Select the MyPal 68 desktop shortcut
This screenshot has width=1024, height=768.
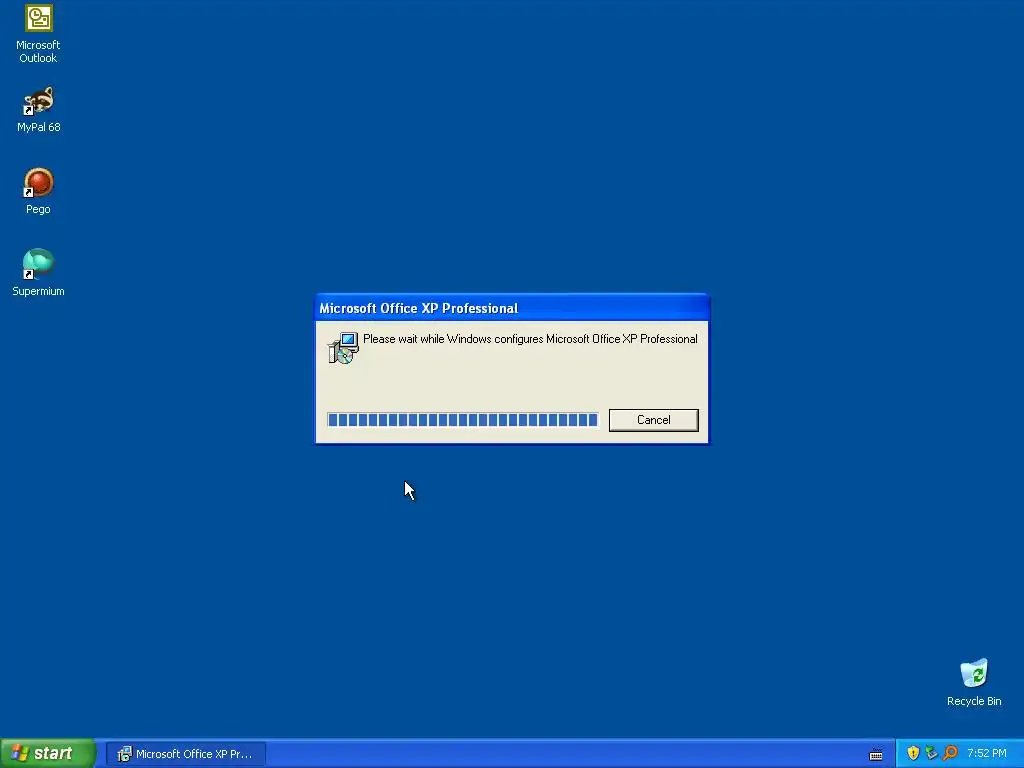point(39,109)
